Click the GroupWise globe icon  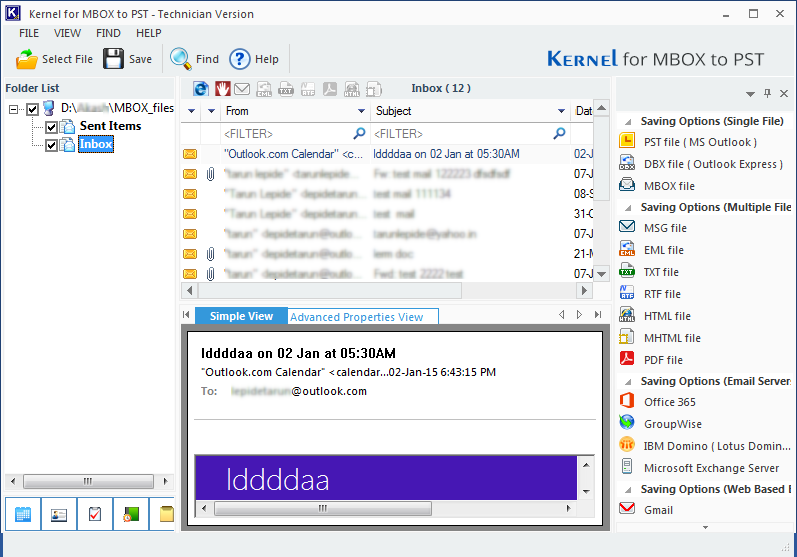[627, 423]
